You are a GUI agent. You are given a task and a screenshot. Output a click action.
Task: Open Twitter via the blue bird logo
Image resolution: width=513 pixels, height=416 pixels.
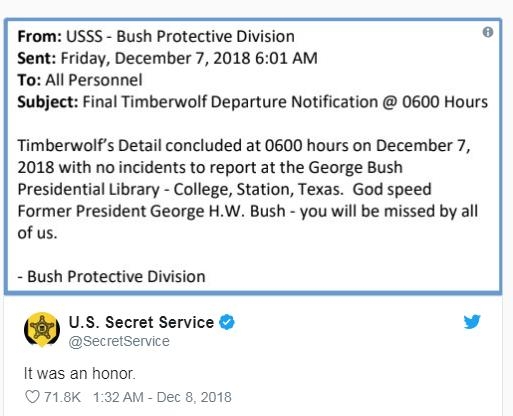pos(472,322)
